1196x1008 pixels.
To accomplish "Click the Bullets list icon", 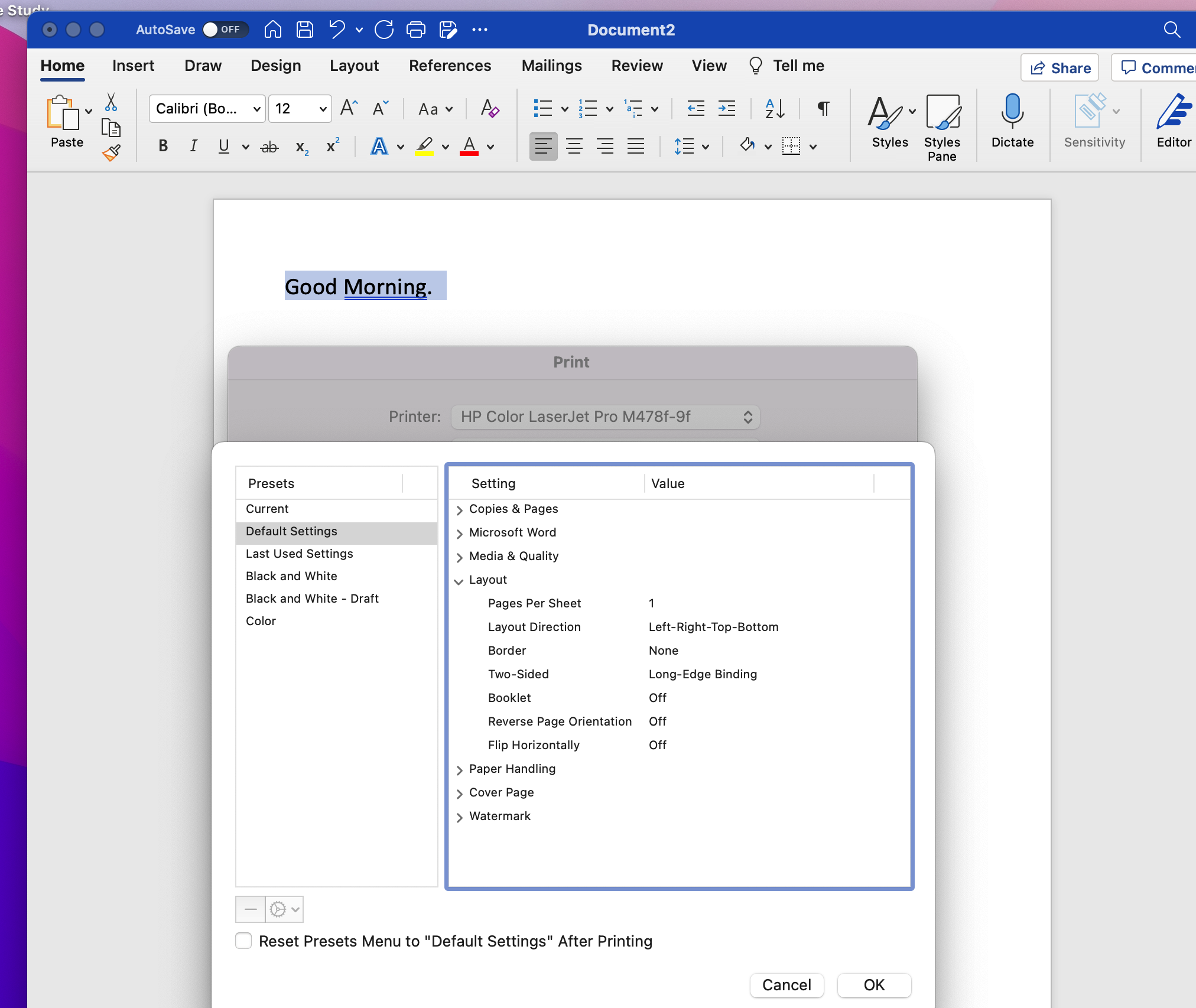I will 544,108.
